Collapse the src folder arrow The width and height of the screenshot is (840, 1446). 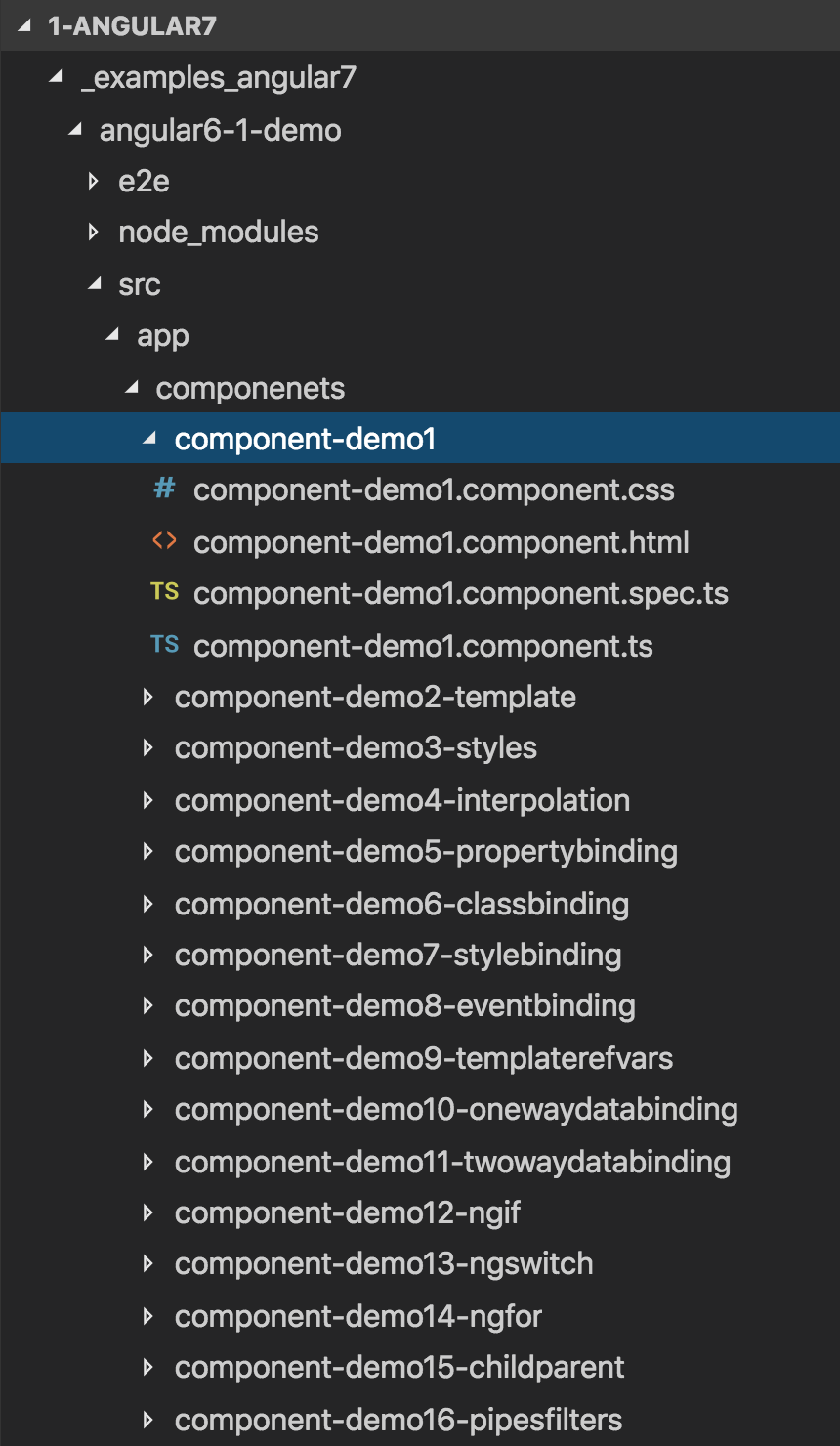coord(94,284)
